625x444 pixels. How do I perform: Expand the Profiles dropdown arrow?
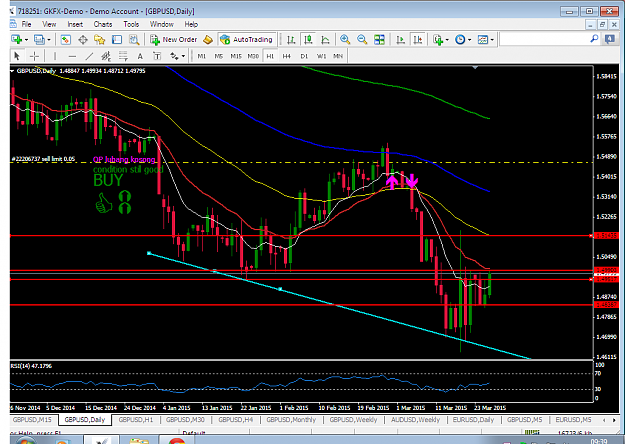pyautogui.click(x=49, y=40)
